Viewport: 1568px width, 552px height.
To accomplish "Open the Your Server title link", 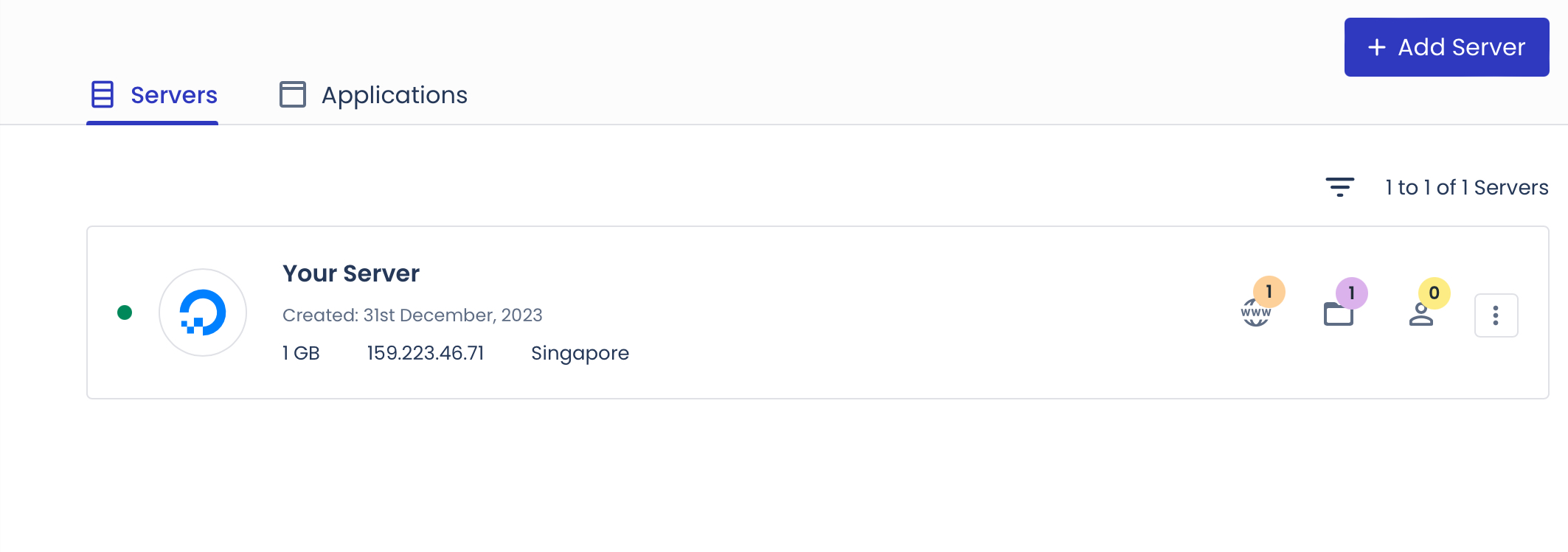I will point(351,273).
